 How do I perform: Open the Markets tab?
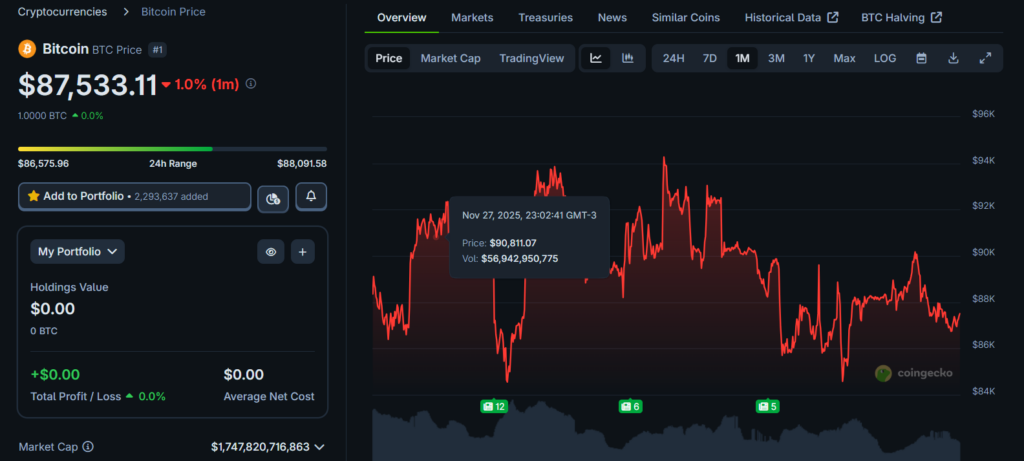click(x=471, y=18)
